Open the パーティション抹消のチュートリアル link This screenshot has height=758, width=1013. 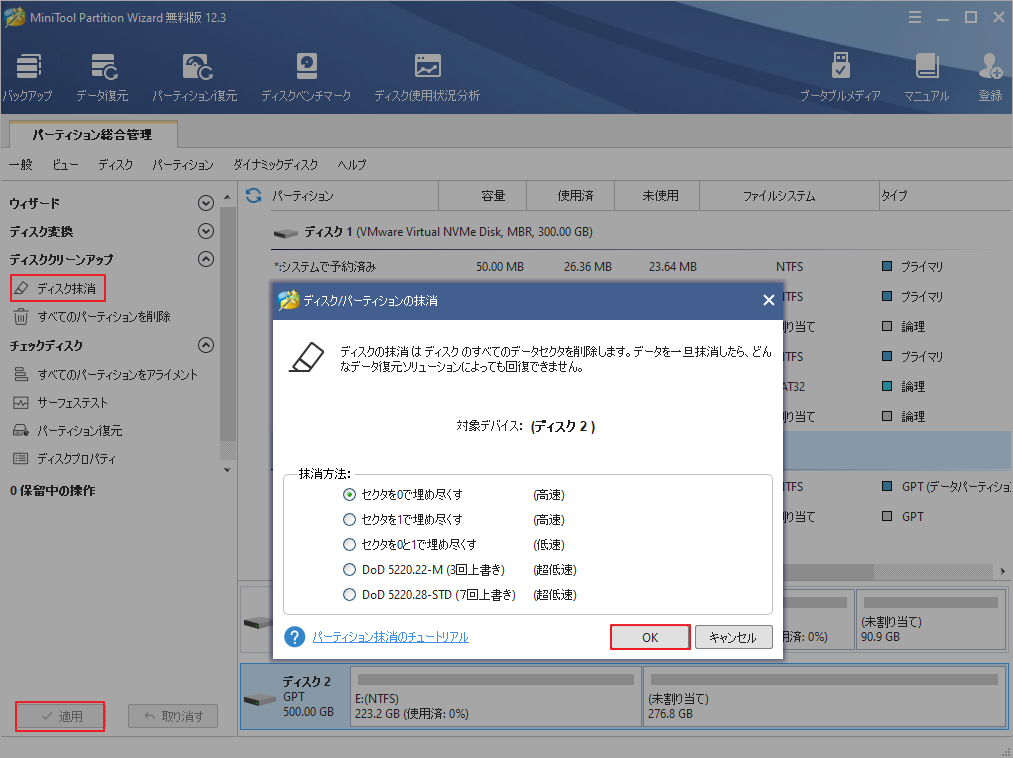tap(391, 637)
